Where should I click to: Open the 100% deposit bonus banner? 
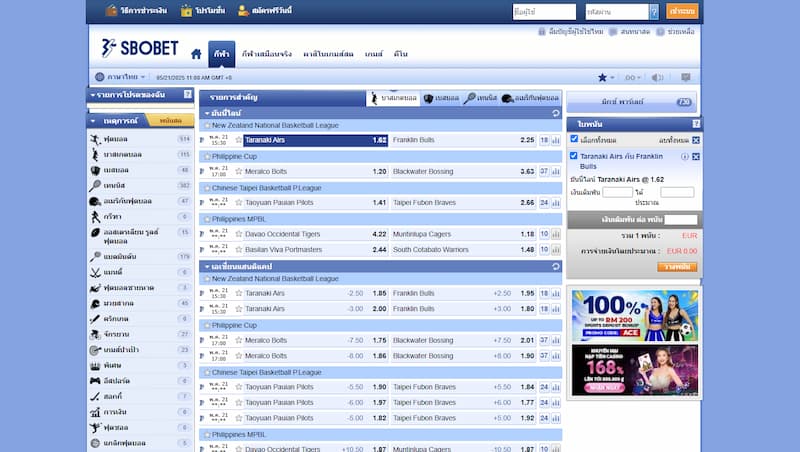tap(635, 316)
